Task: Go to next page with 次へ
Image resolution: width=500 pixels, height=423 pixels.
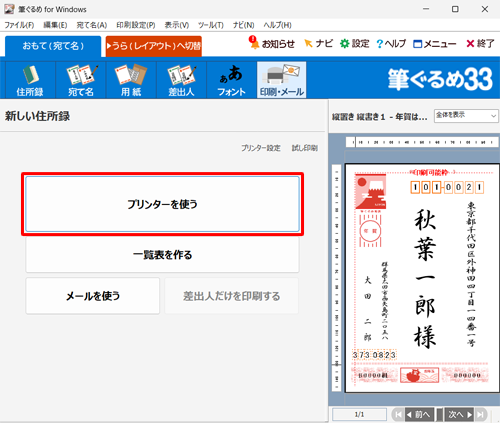Action: pyautogui.click(x=460, y=415)
